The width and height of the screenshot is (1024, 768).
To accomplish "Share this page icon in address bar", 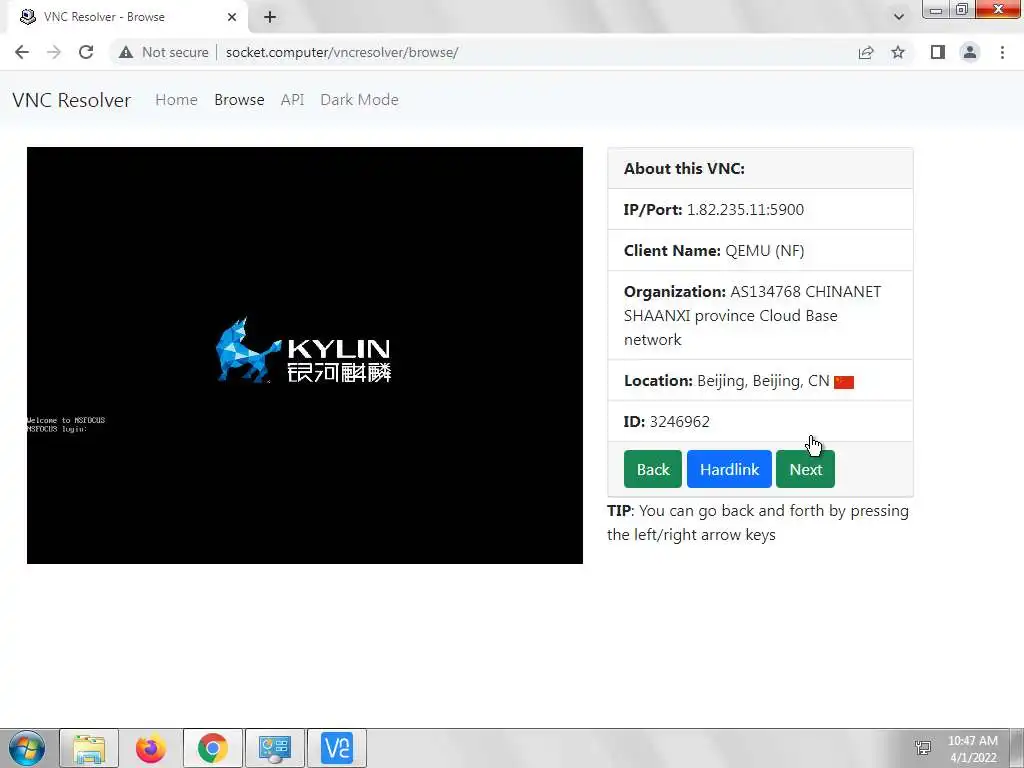I will point(866,52).
